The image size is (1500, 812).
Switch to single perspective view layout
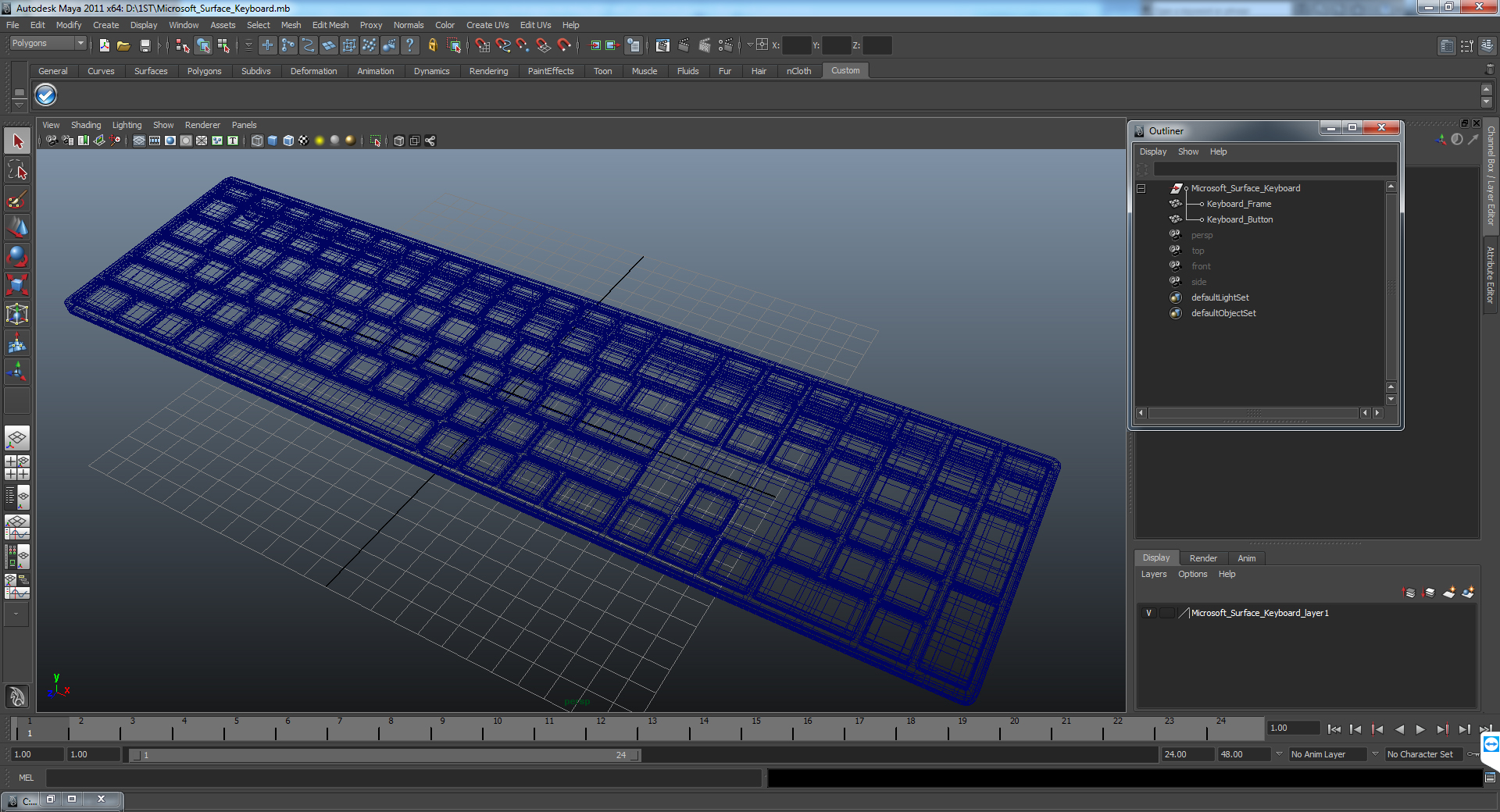[17, 438]
